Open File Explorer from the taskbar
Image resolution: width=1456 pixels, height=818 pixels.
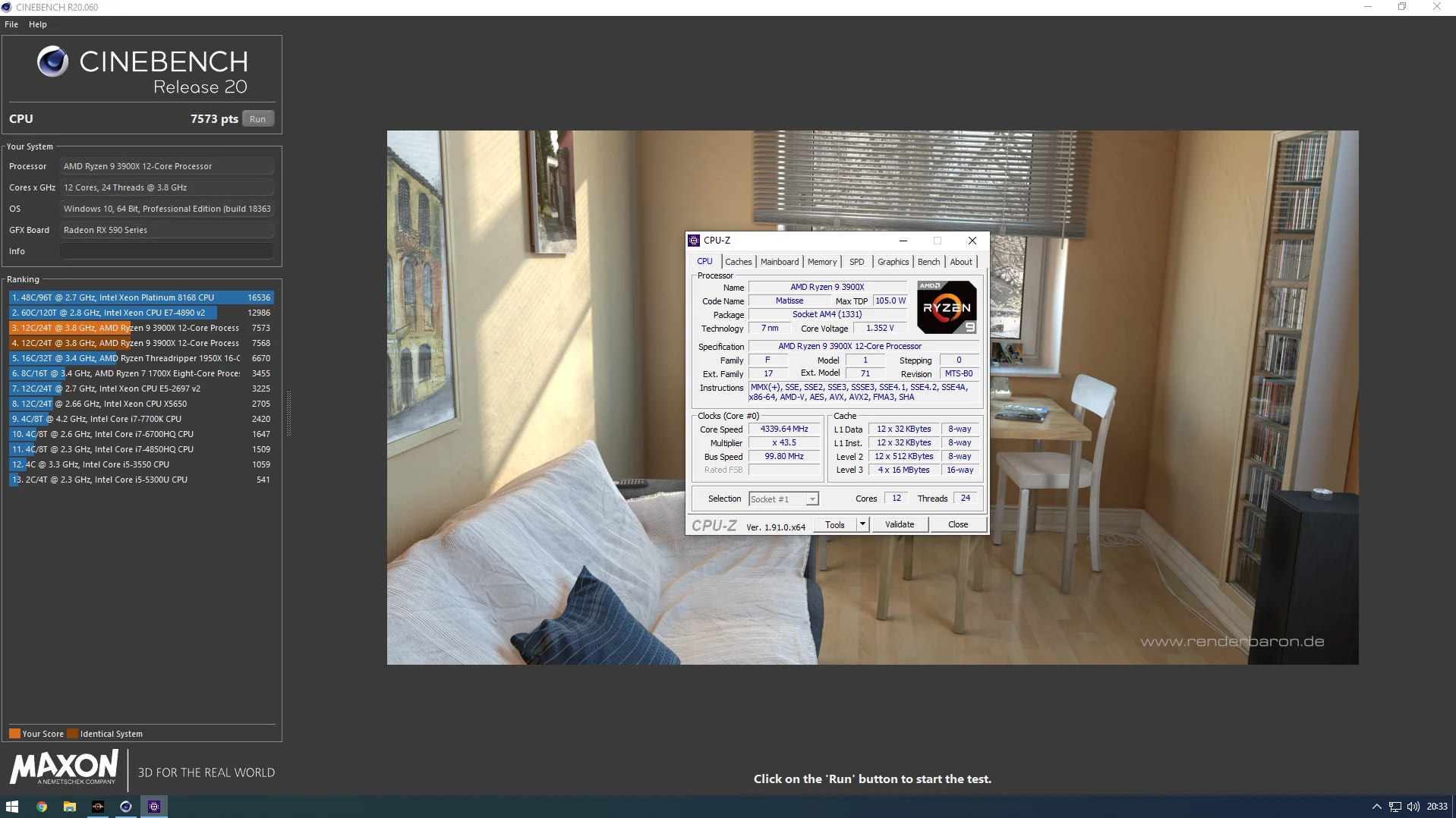[x=70, y=807]
